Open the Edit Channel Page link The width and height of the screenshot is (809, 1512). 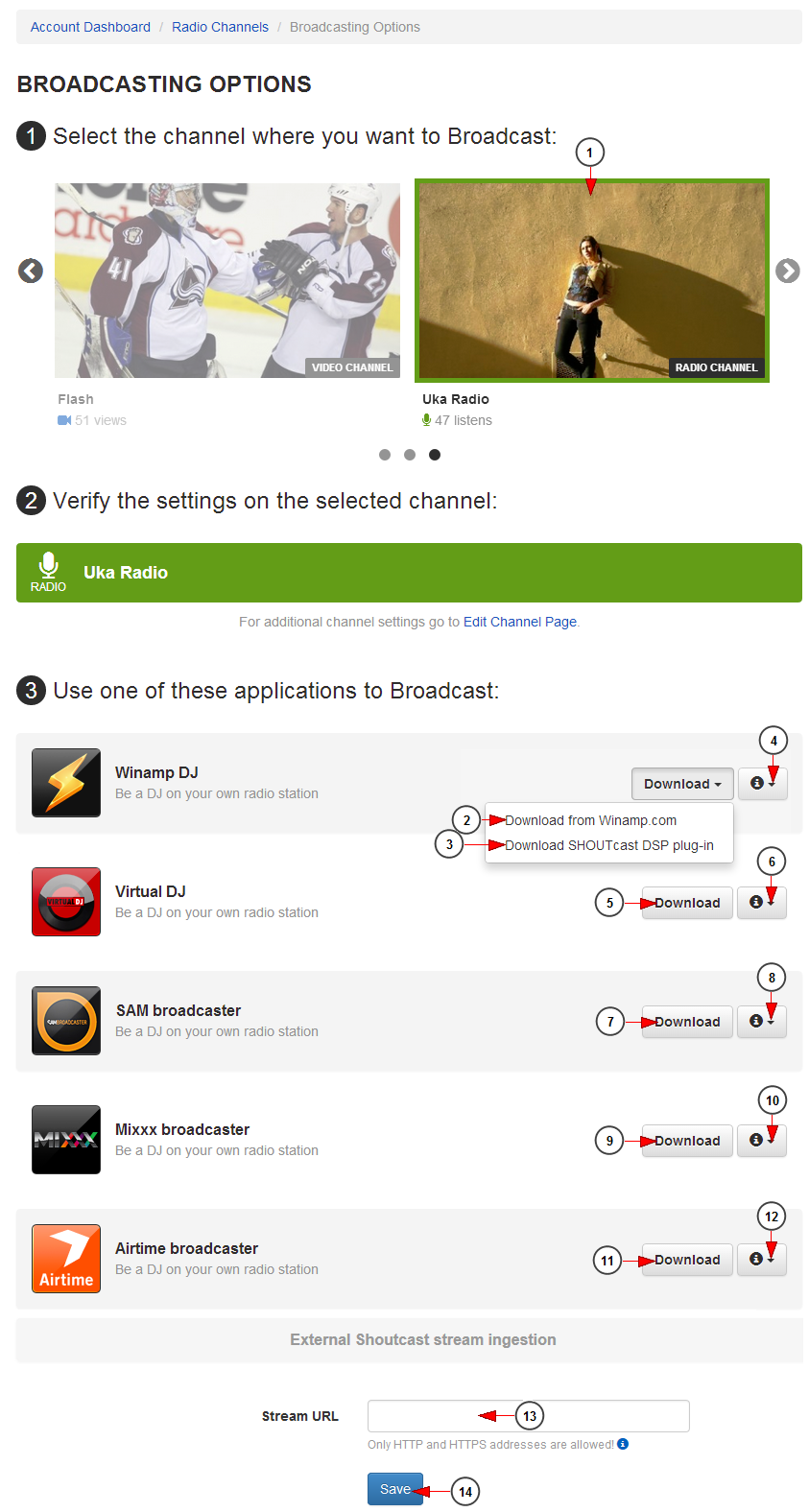pos(520,622)
